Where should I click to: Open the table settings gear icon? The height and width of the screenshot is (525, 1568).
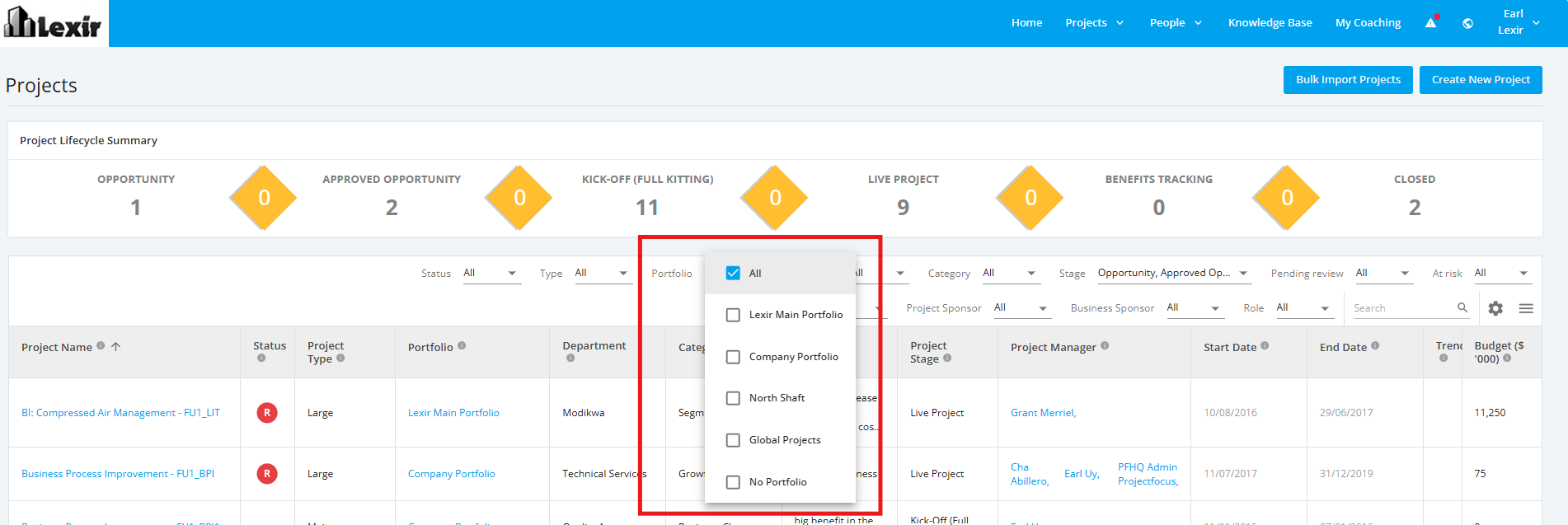click(1495, 308)
